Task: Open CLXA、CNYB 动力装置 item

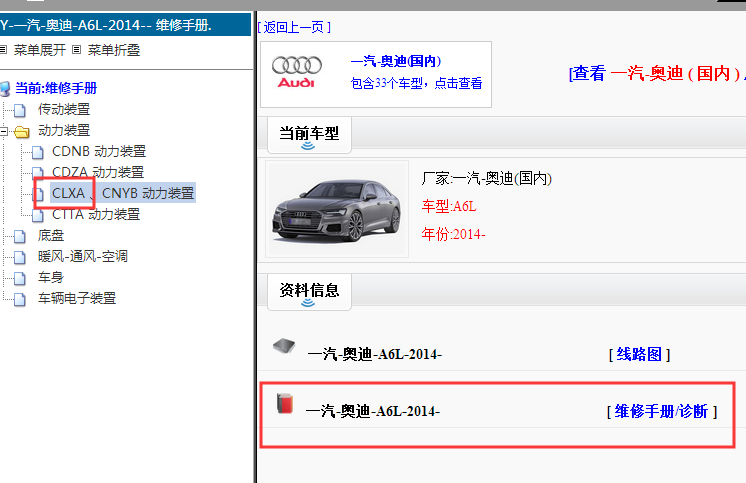Action: (x=123, y=193)
